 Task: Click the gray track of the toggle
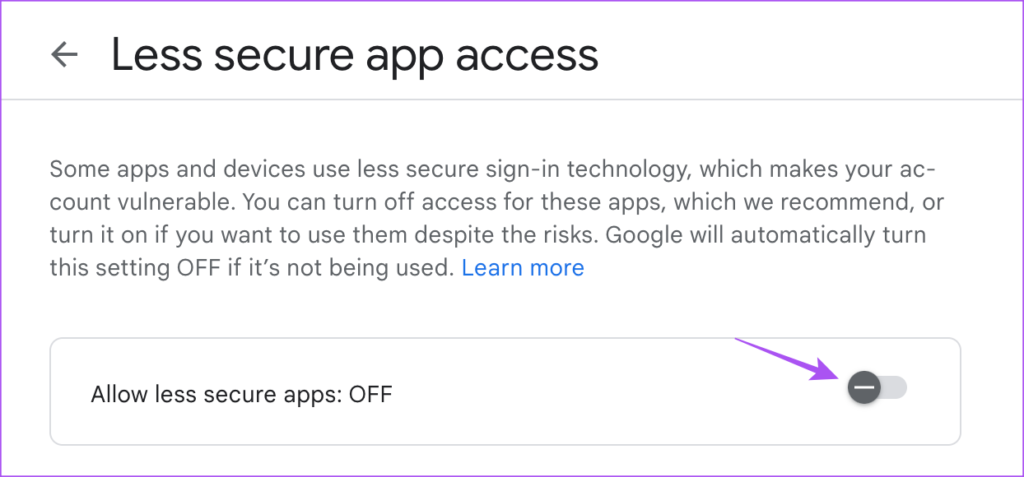tap(894, 387)
